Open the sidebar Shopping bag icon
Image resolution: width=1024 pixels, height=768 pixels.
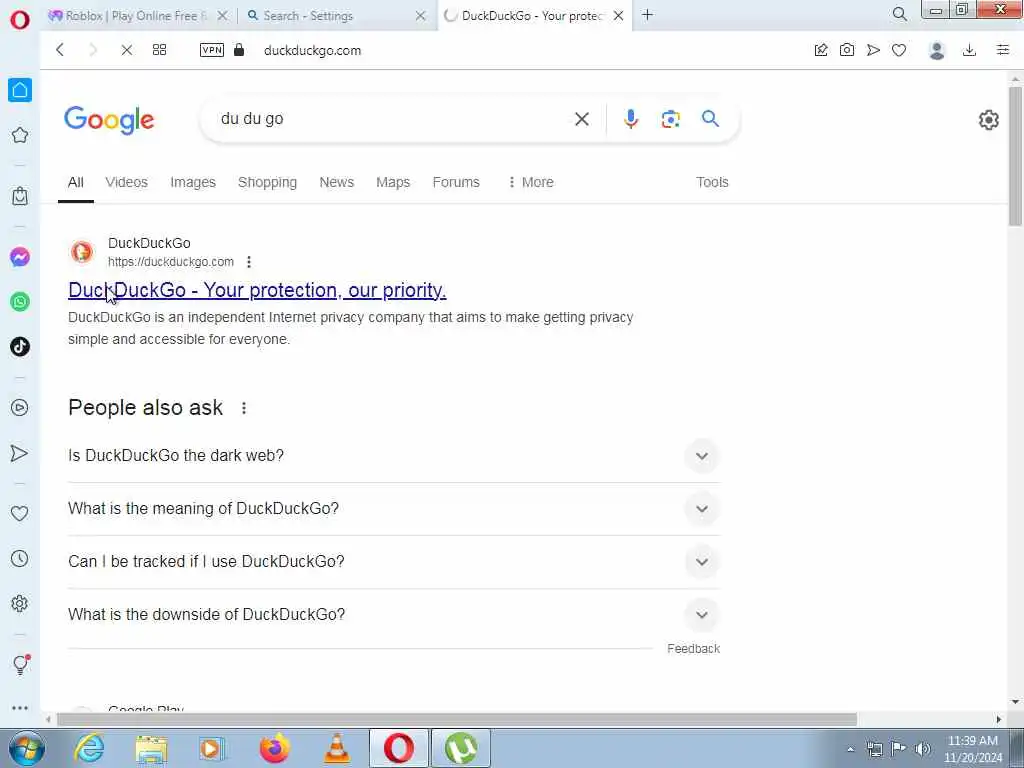click(x=20, y=196)
